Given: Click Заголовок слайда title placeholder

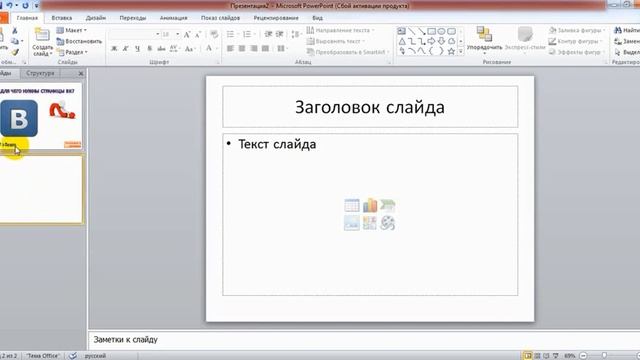Looking at the screenshot, I should (x=370, y=107).
